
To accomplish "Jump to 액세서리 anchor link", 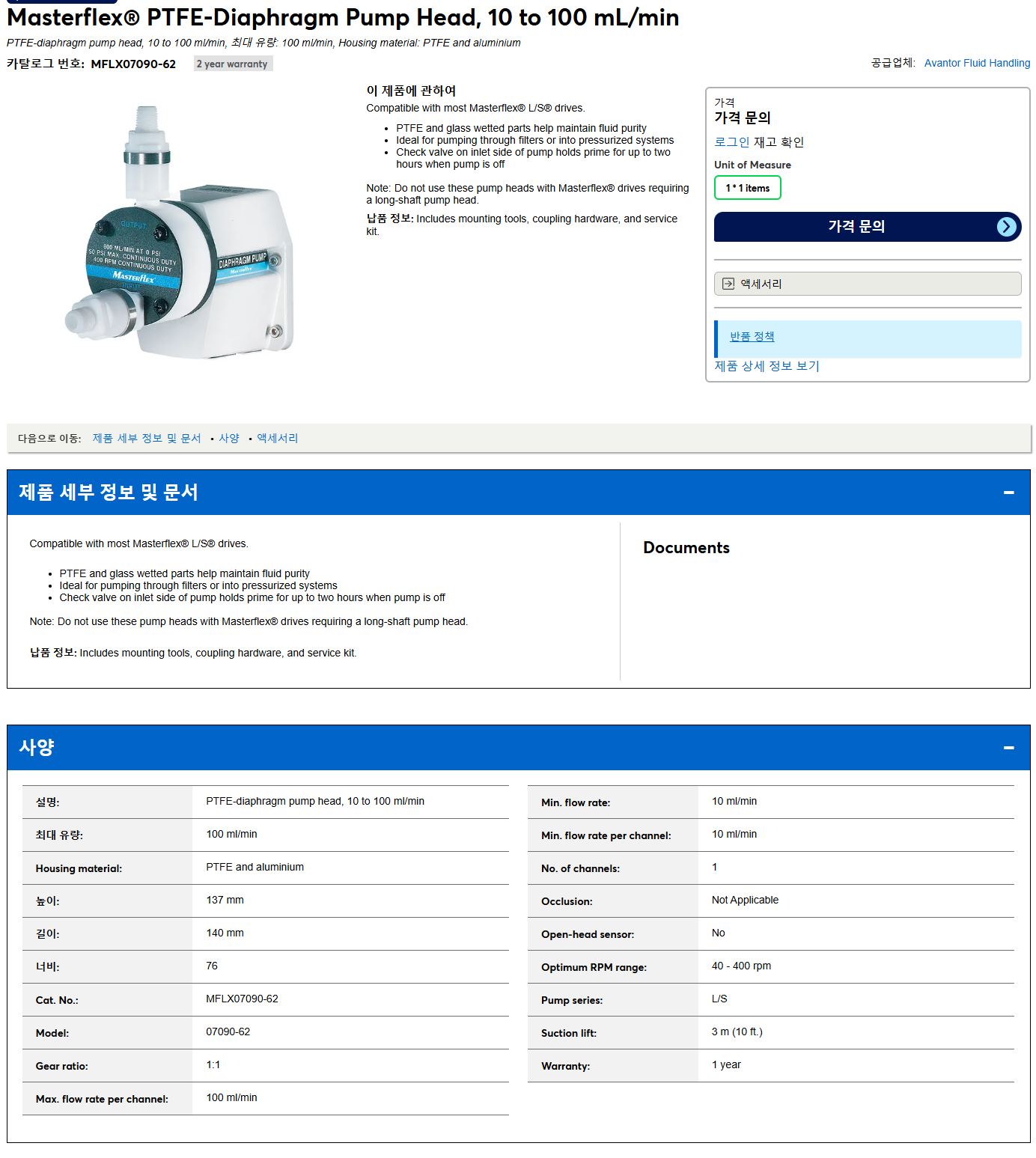I will (278, 439).
